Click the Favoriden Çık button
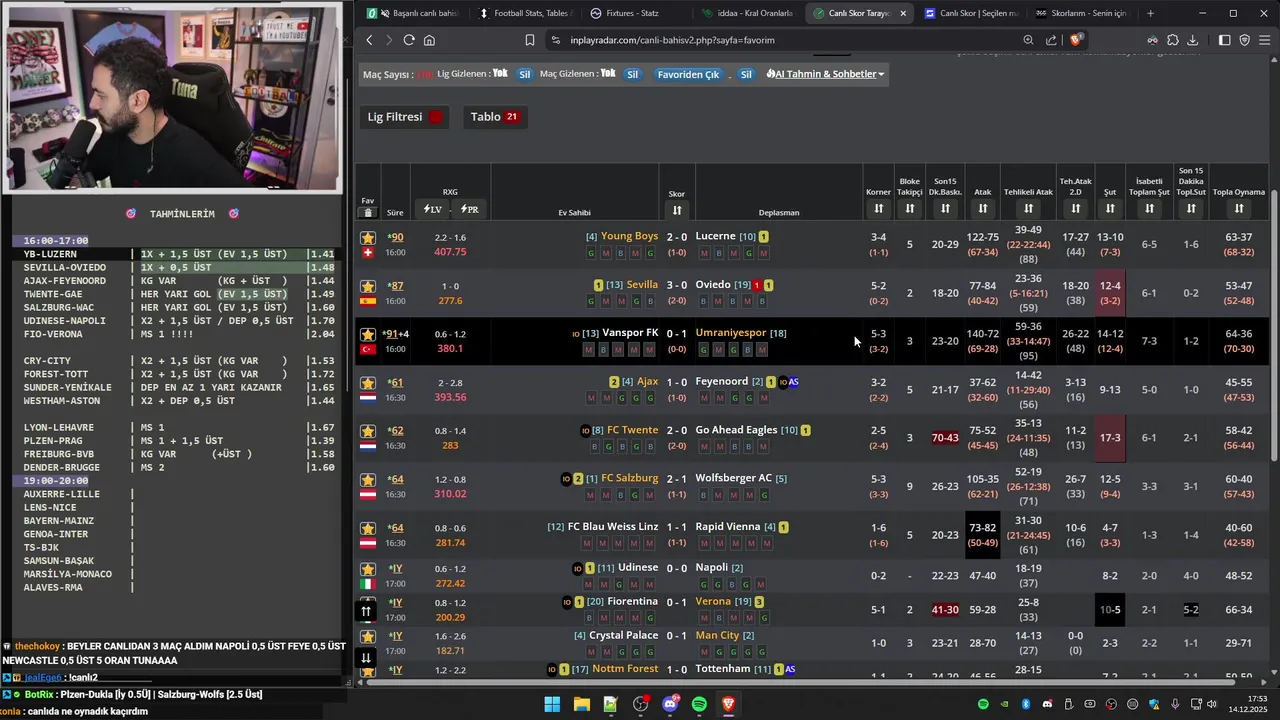 688,74
